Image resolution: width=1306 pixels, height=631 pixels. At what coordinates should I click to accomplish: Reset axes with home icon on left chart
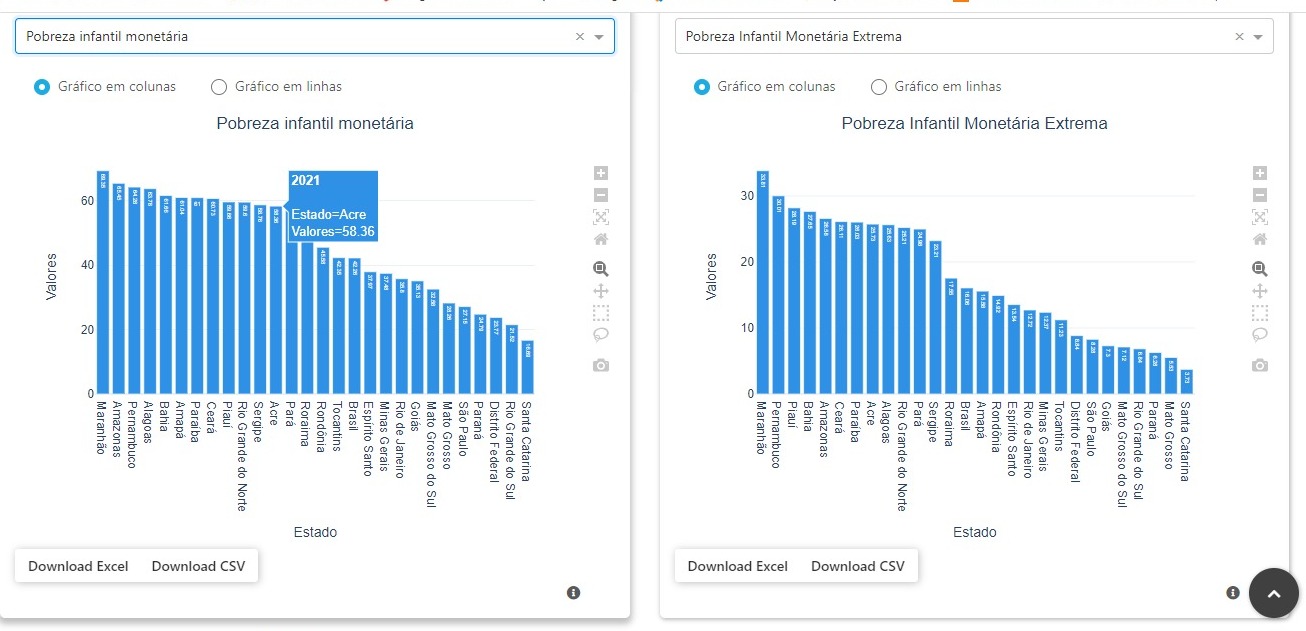[601, 239]
